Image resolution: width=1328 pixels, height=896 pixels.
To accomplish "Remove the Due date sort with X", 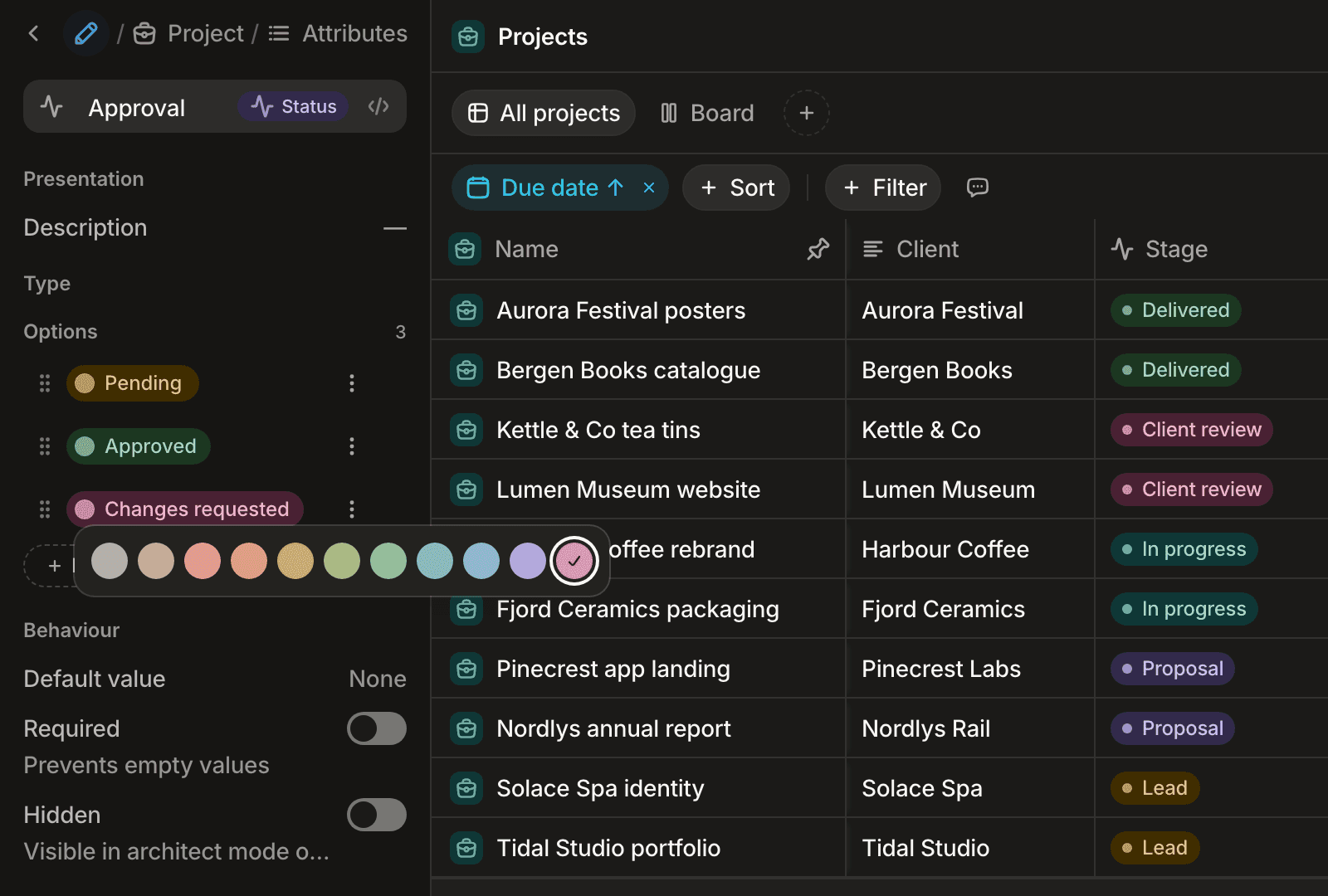I will click(x=649, y=187).
